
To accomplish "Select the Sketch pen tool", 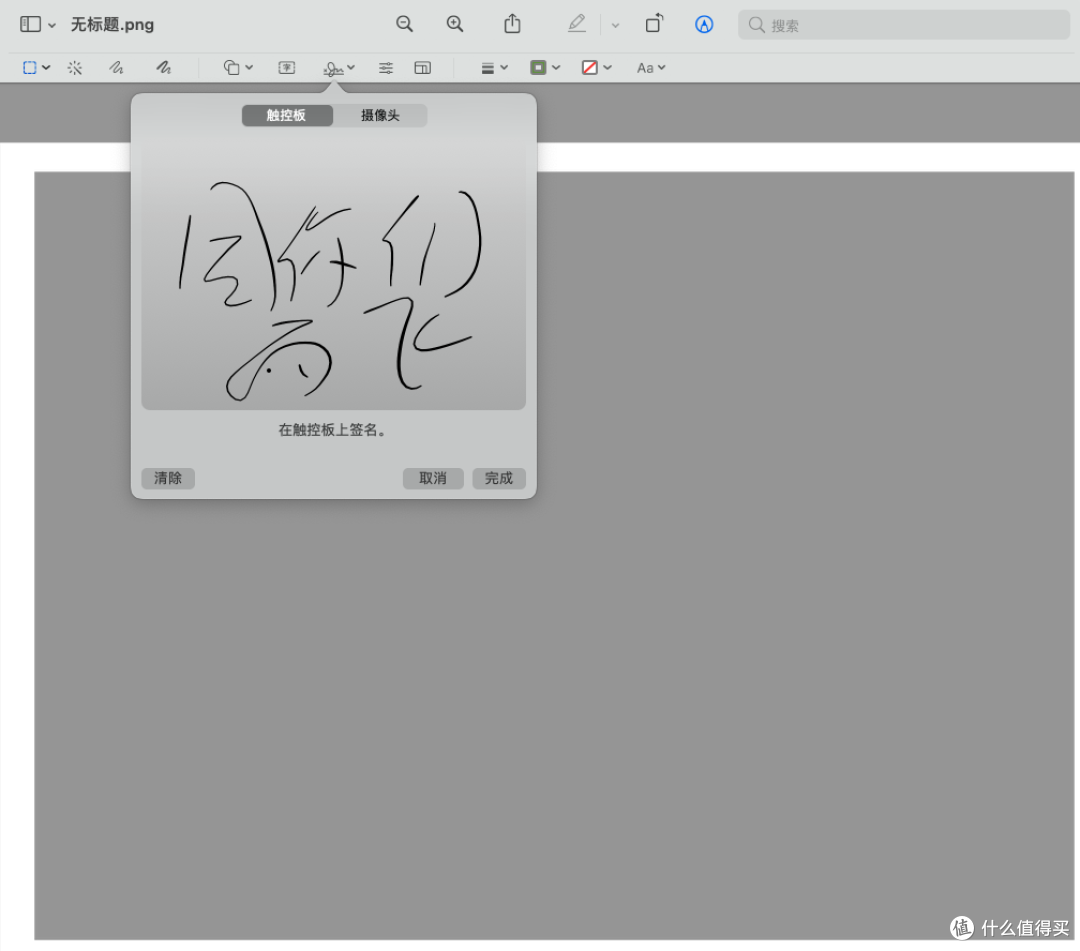I will pos(116,67).
